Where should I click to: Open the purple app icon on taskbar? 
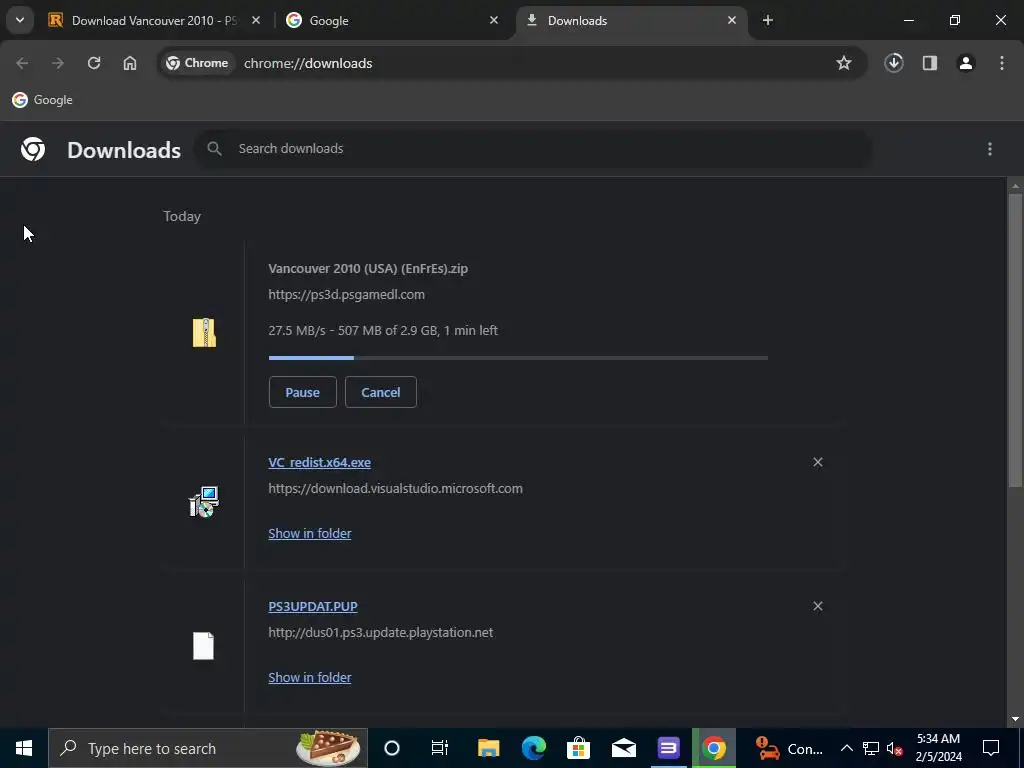click(x=669, y=748)
